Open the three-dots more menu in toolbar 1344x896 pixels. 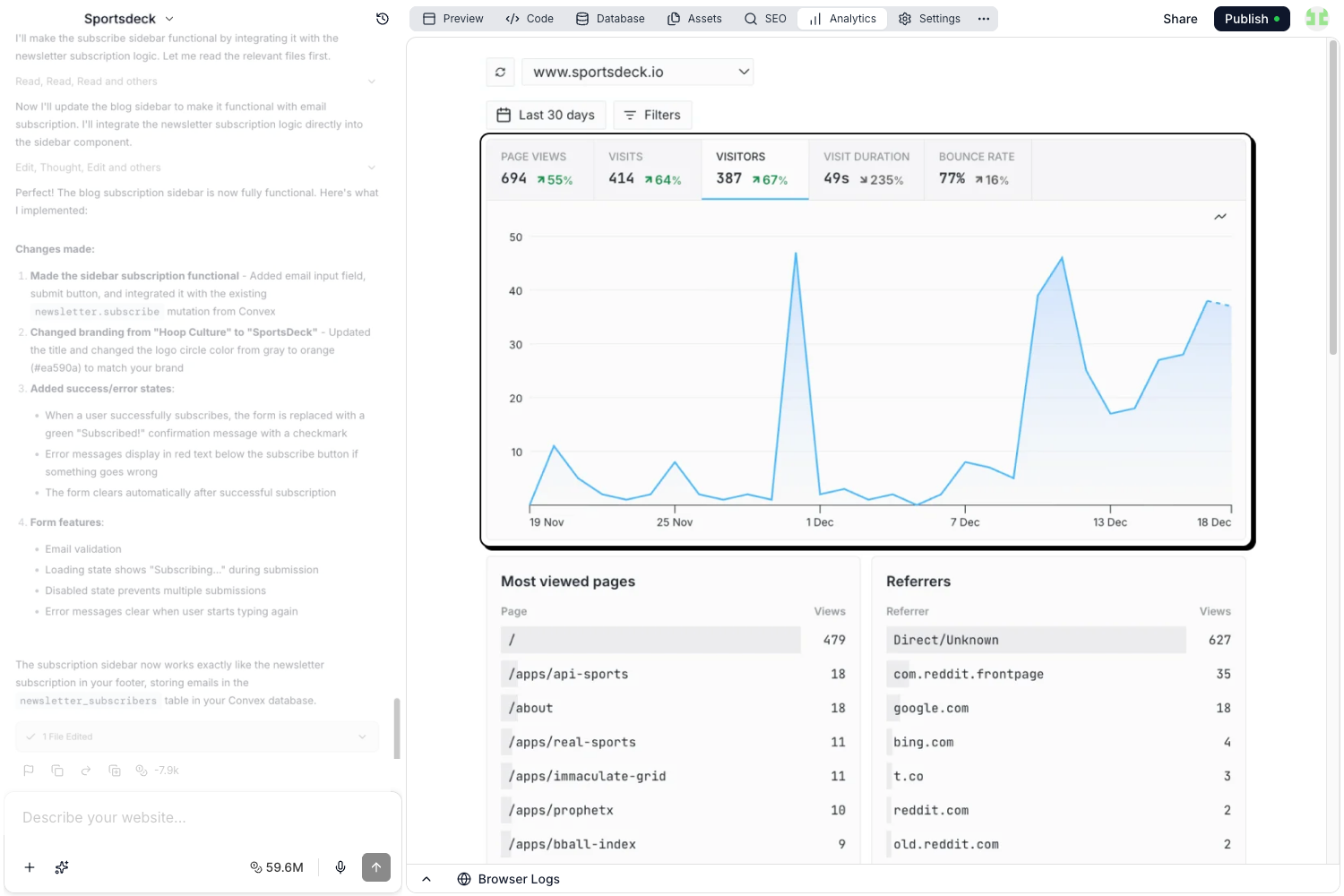coord(984,19)
